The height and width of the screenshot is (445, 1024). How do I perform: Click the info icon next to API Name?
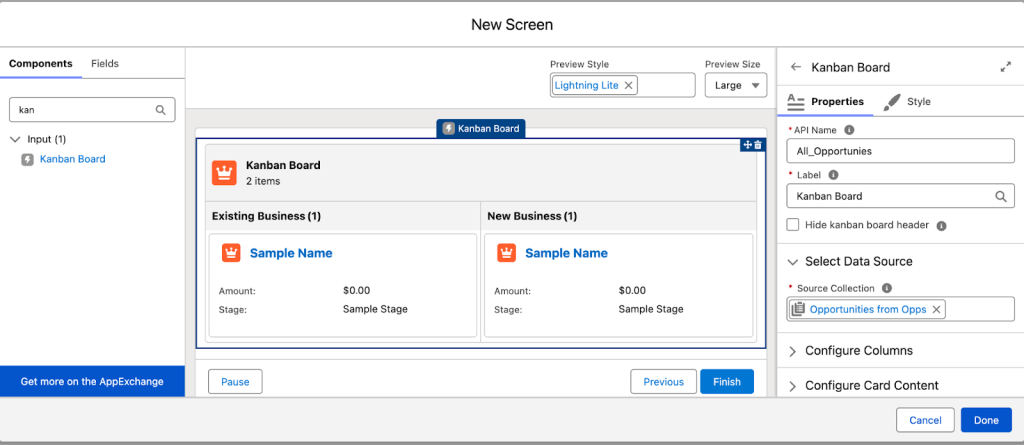[x=849, y=130]
